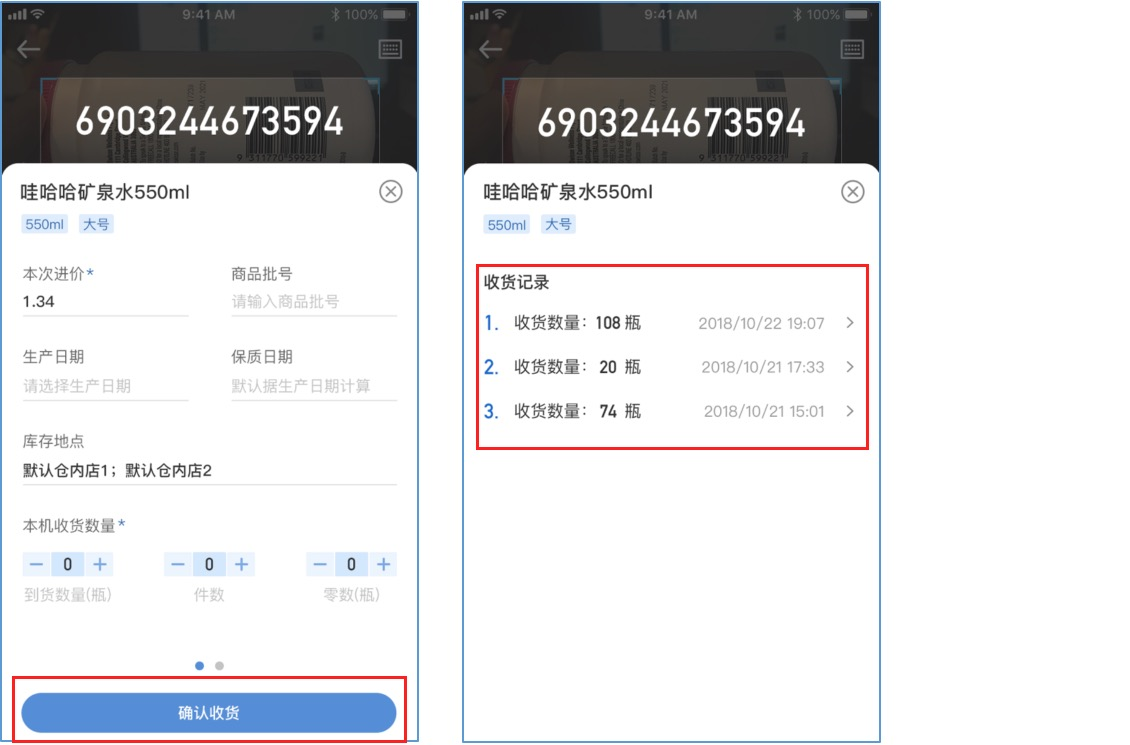
Task: Close the 收货记录 sheet on right screen
Action: pos(853,192)
